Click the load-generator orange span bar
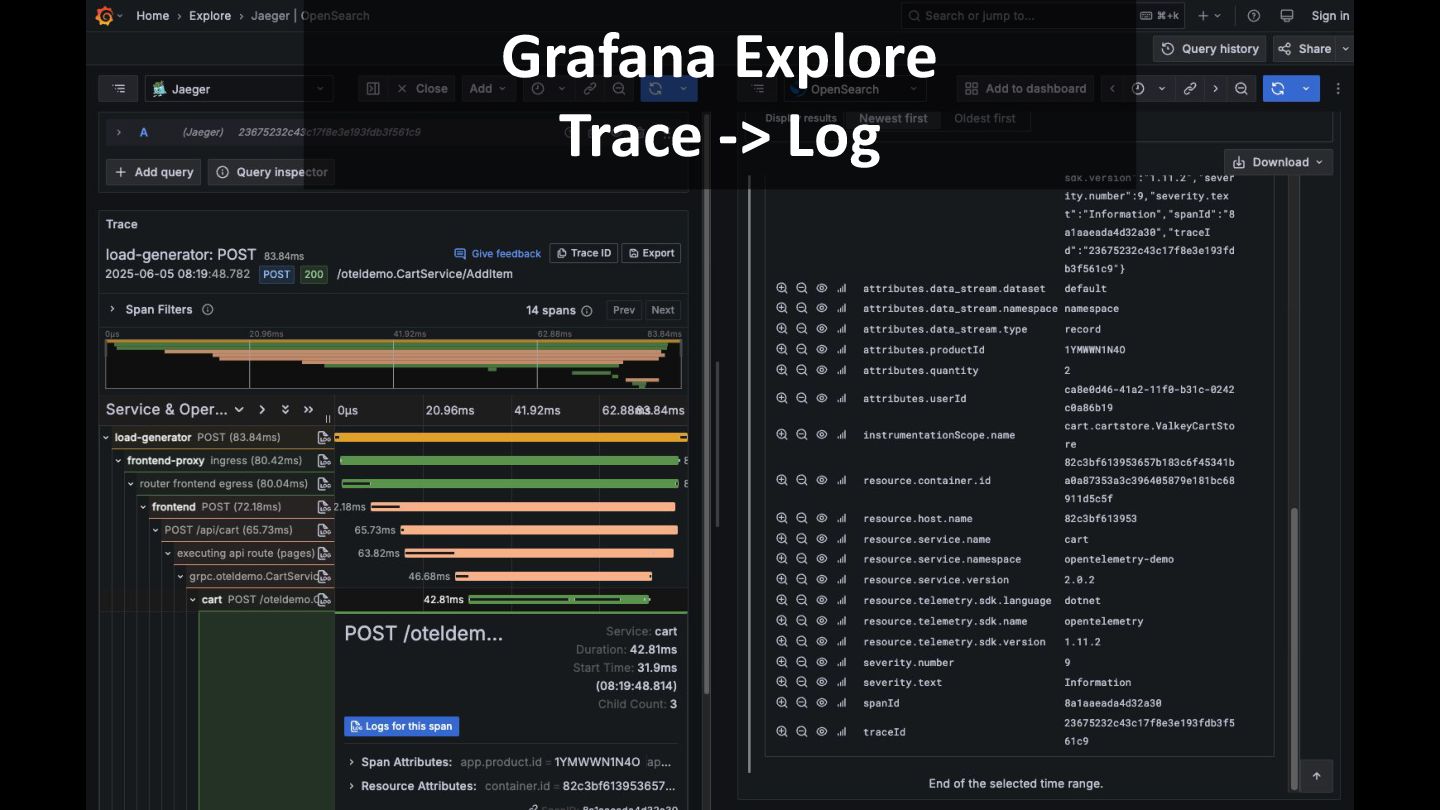The image size is (1440, 810). click(511, 437)
